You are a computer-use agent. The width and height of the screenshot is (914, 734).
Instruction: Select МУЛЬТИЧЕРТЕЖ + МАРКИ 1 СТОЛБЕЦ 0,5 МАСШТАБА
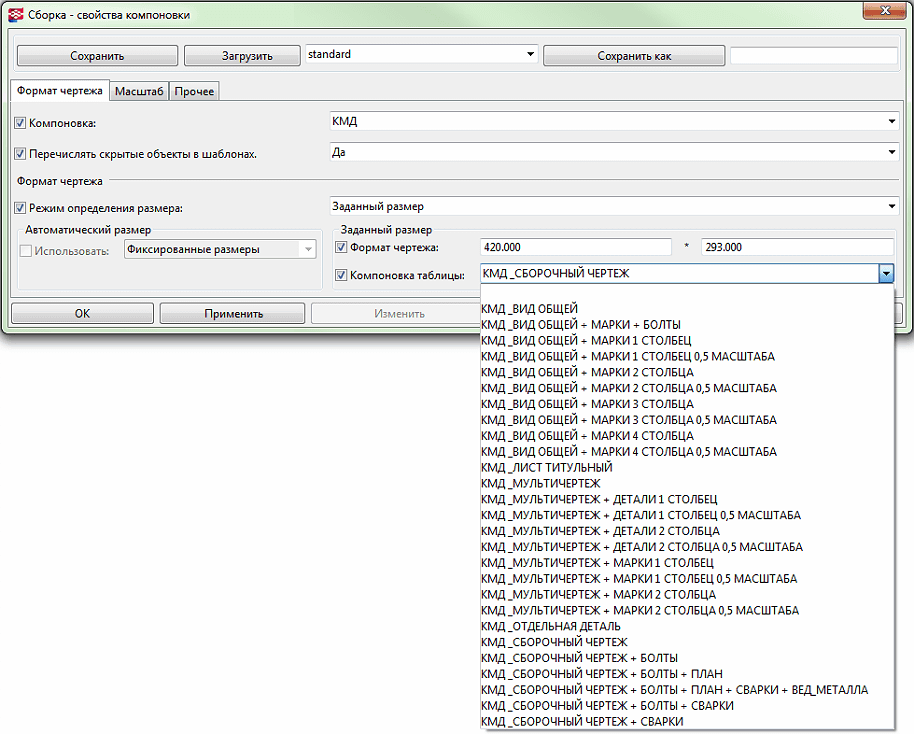pyautogui.click(x=687, y=579)
